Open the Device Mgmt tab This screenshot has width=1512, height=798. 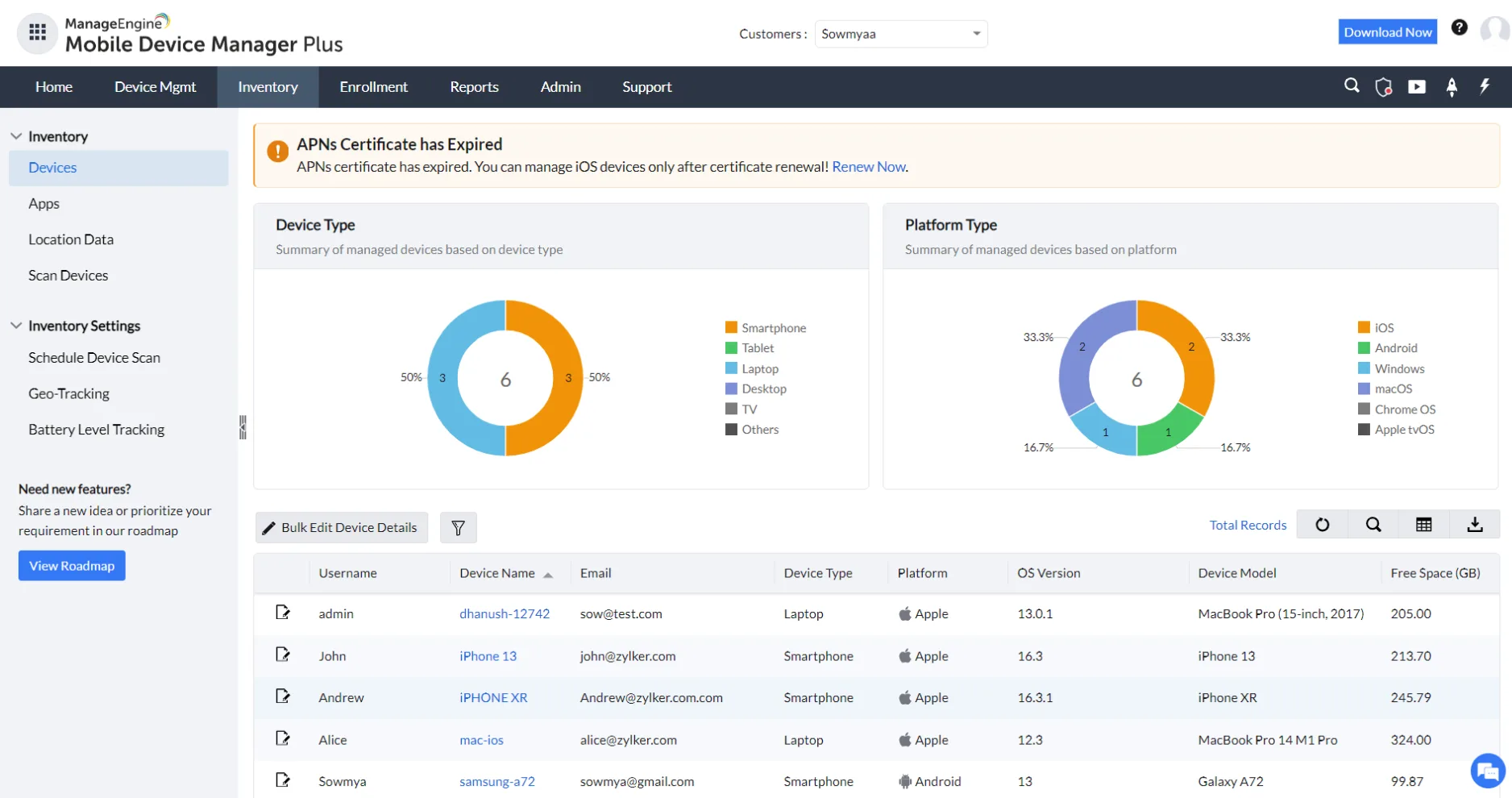[155, 87]
